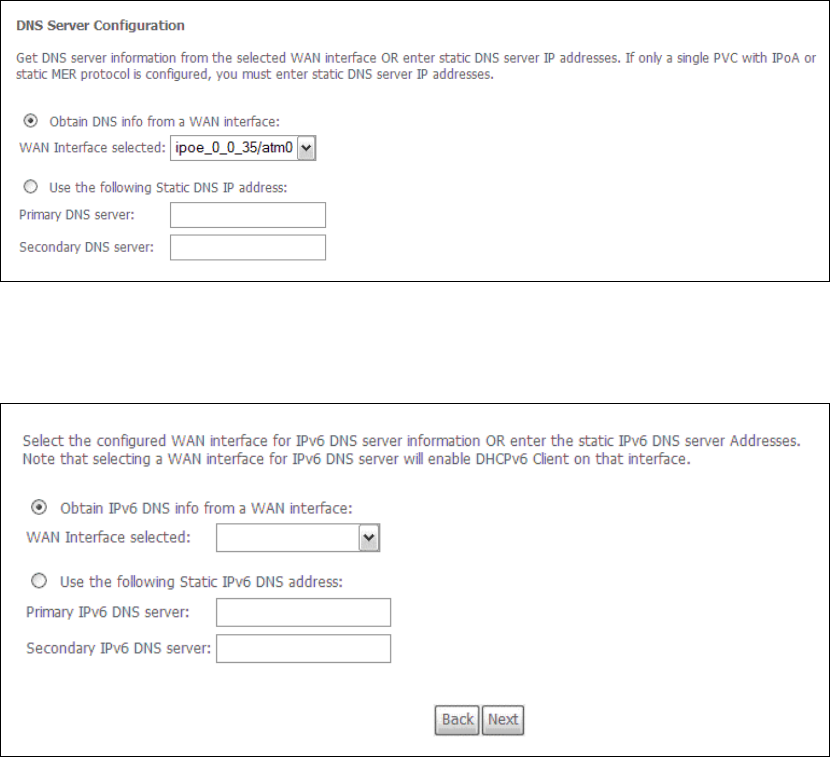830x757 pixels.
Task: Click the Obtain DNS info from a WAN interface label
Action: pyautogui.click(x=165, y=122)
